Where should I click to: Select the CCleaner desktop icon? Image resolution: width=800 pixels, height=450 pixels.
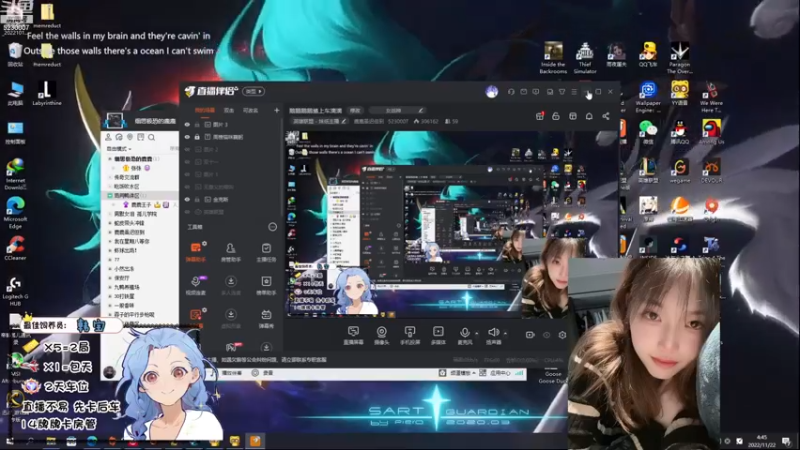pyautogui.click(x=15, y=248)
